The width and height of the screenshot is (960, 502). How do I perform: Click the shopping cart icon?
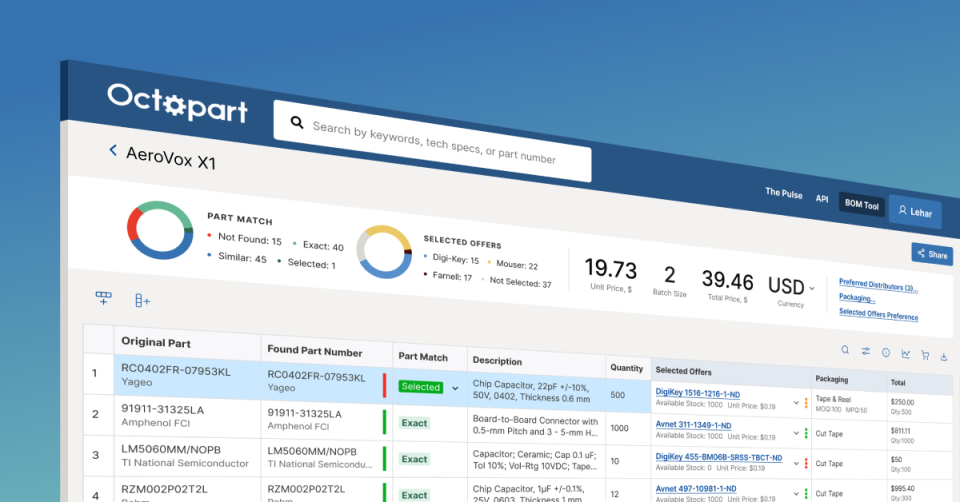click(924, 354)
